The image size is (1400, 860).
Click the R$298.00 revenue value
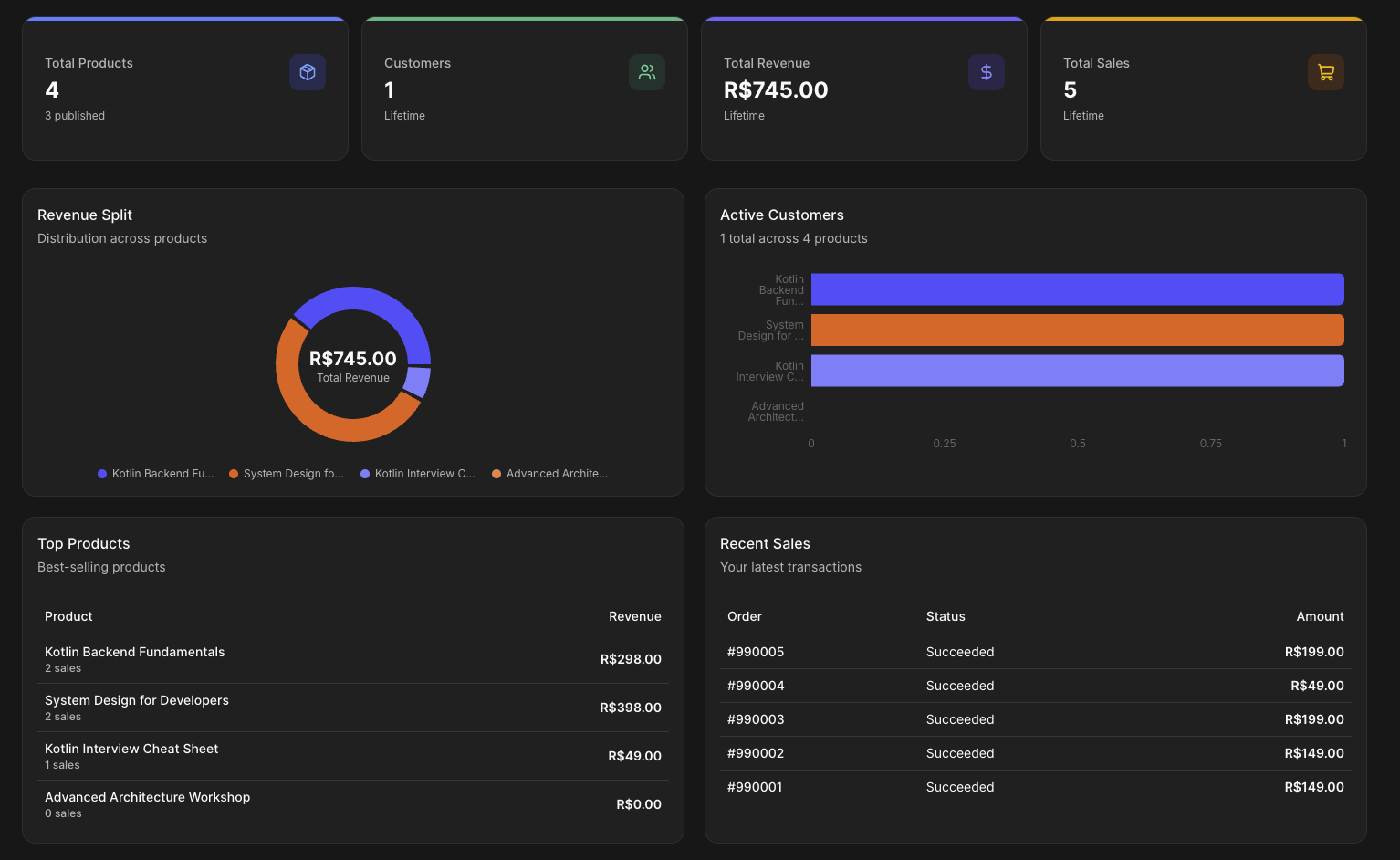(x=631, y=659)
